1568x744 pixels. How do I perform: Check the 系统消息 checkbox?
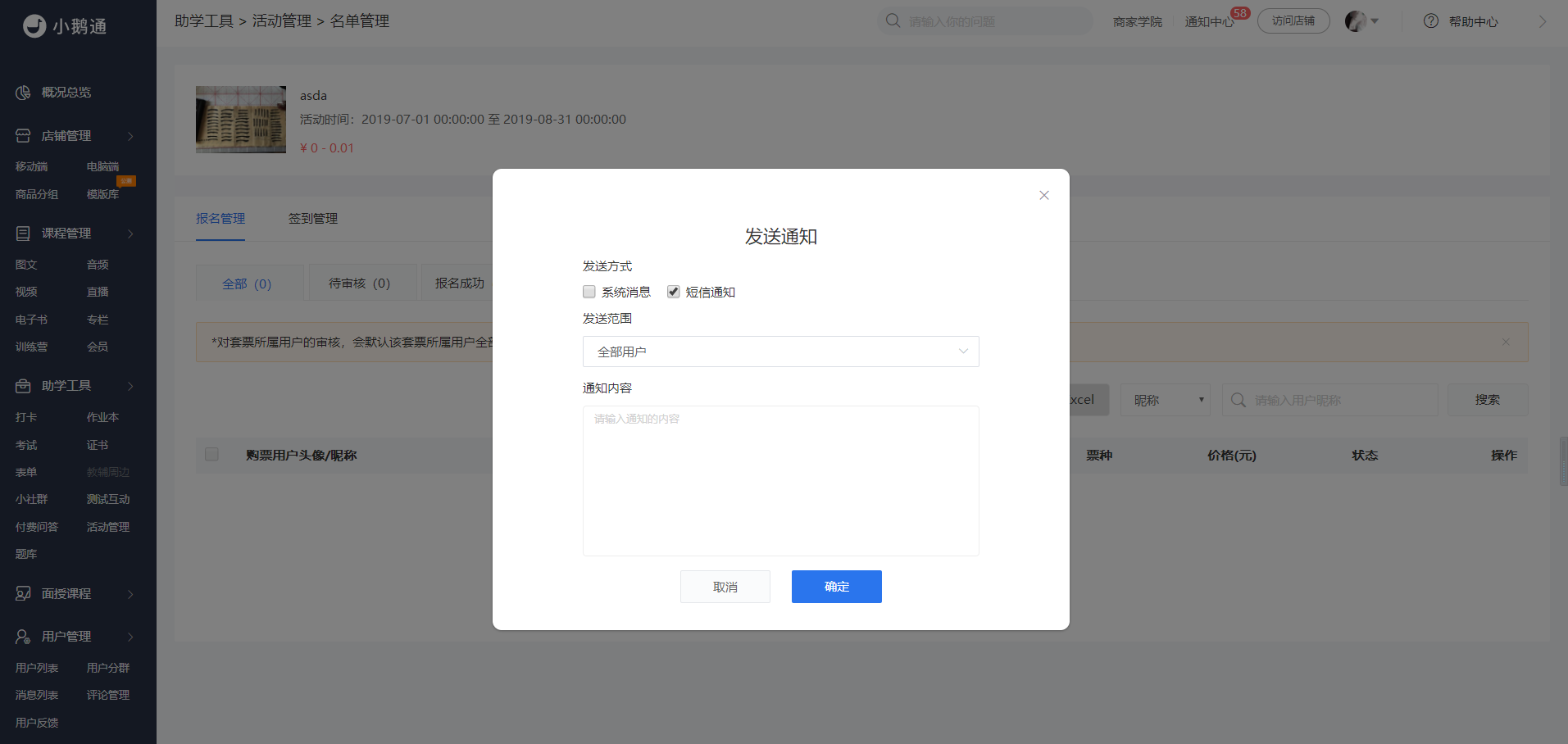coord(589,292)
